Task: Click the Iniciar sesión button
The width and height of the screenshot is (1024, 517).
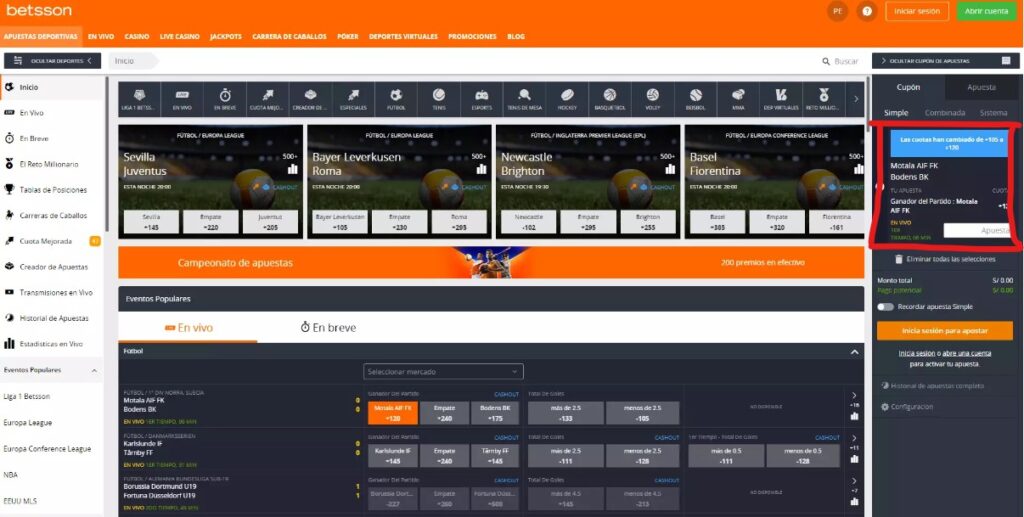Action: pos(916,11)
